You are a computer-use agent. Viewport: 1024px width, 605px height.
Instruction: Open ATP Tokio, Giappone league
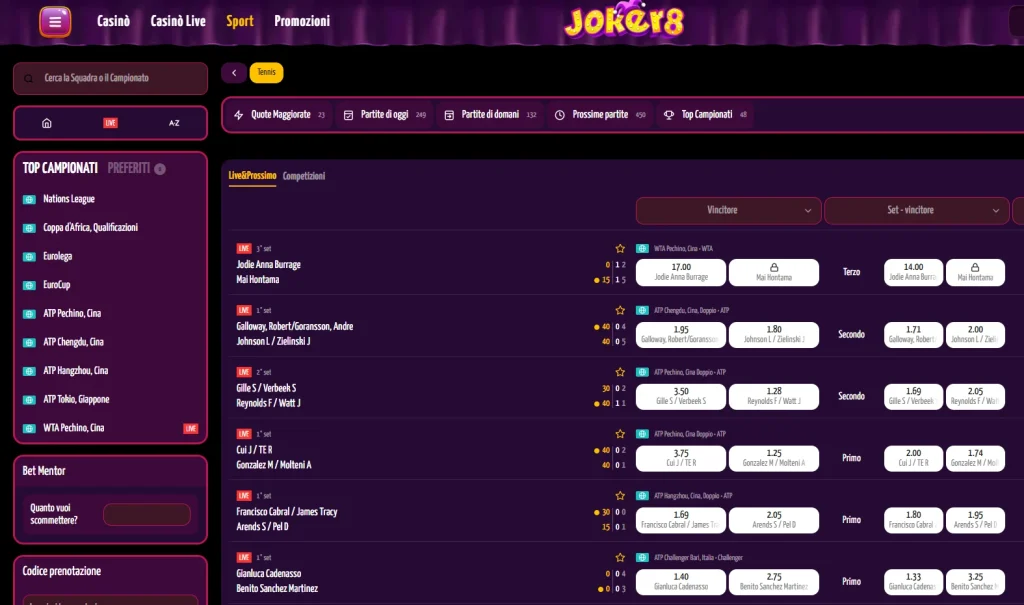[76, 400]
